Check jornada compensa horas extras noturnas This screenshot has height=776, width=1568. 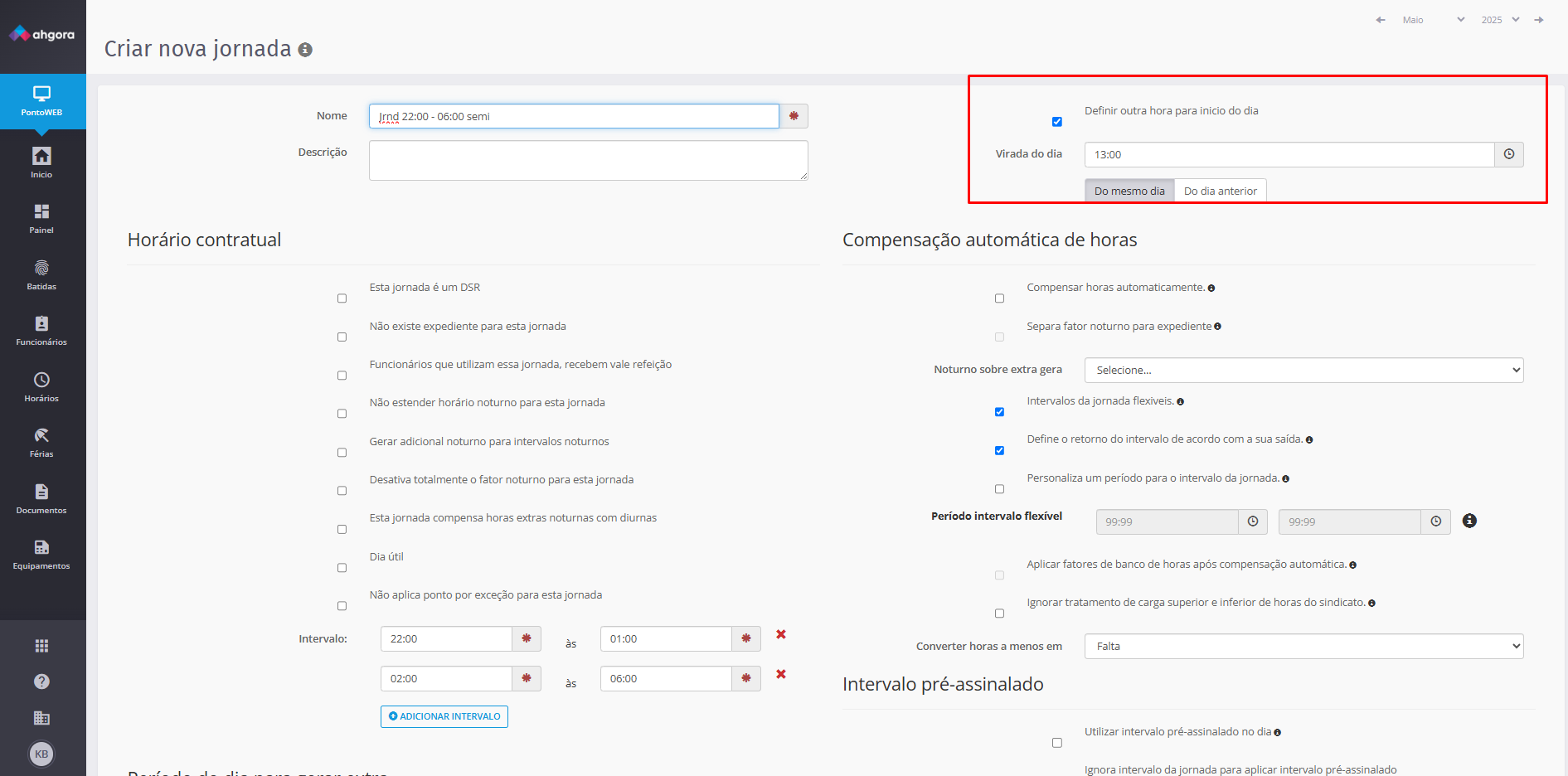342,529
